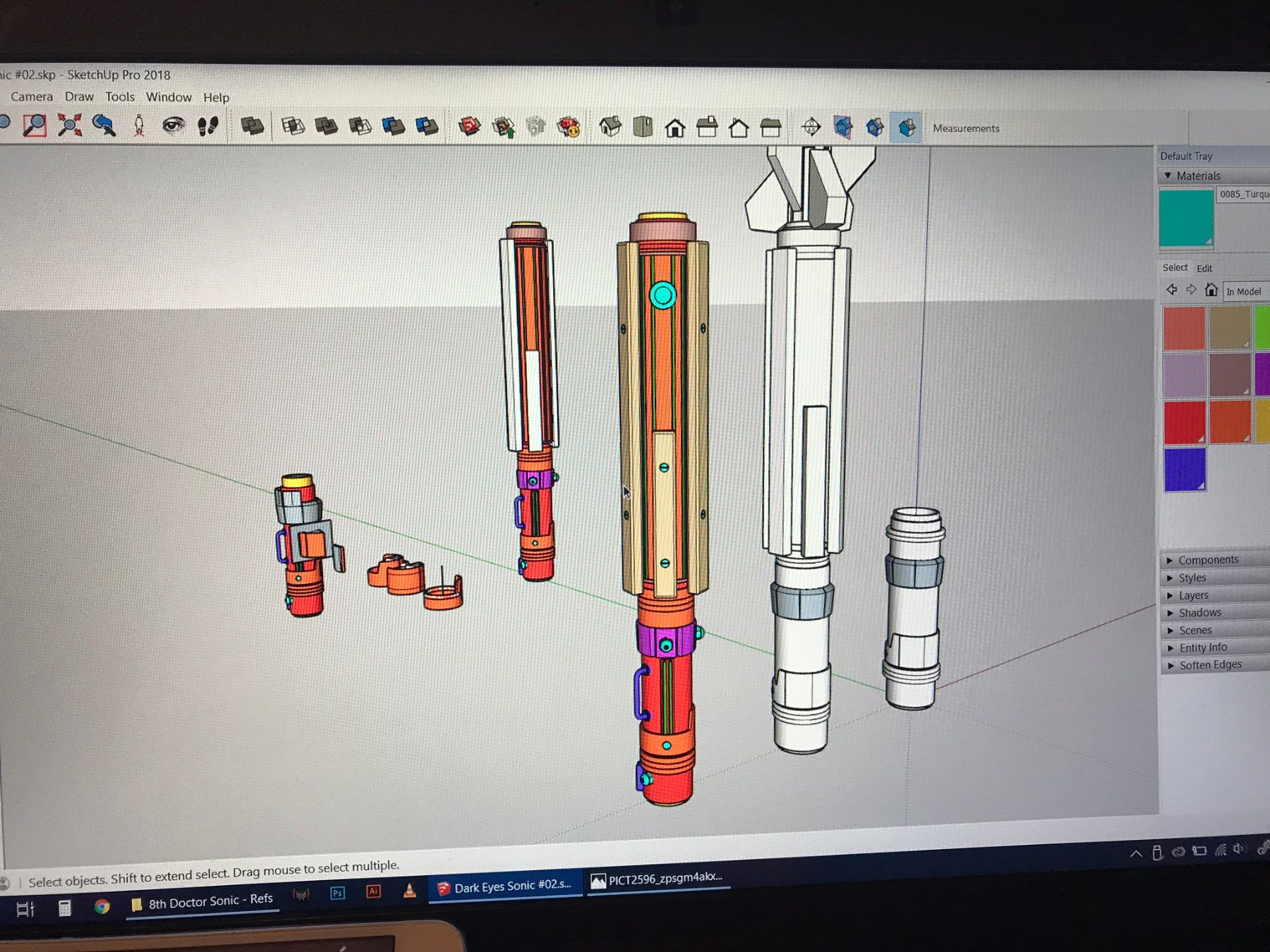Click the materials back arrow
The width and height of the screenshot is (1270, 952).
[x=1172, y=290]
